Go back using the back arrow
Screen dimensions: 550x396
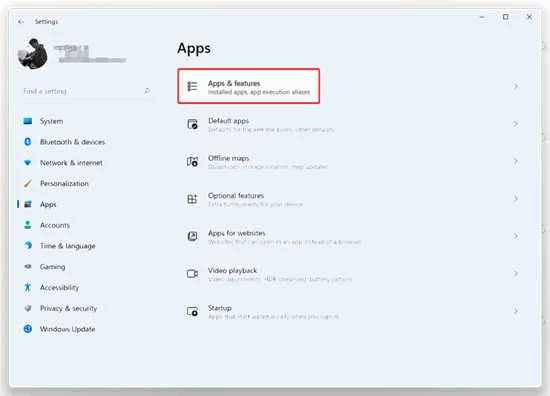(x=21, y=22)
